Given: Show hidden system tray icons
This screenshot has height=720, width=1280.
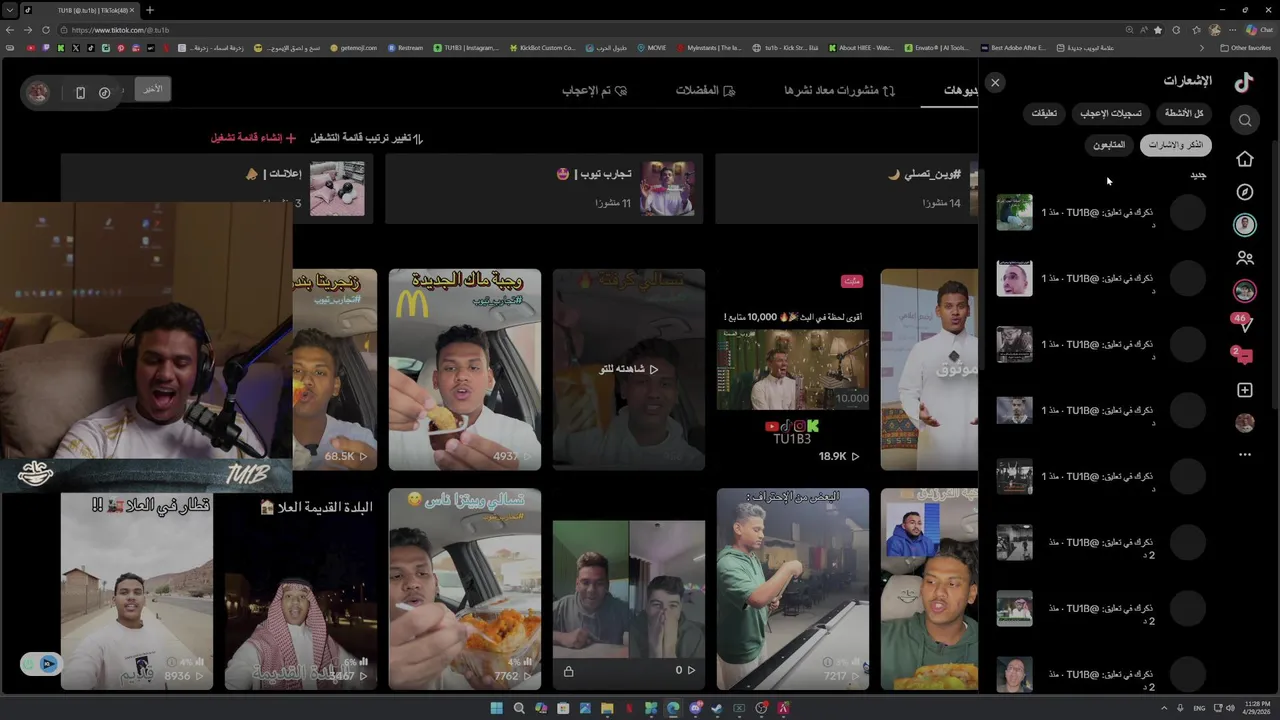Looking at the screenshot, I should 1164,708.
